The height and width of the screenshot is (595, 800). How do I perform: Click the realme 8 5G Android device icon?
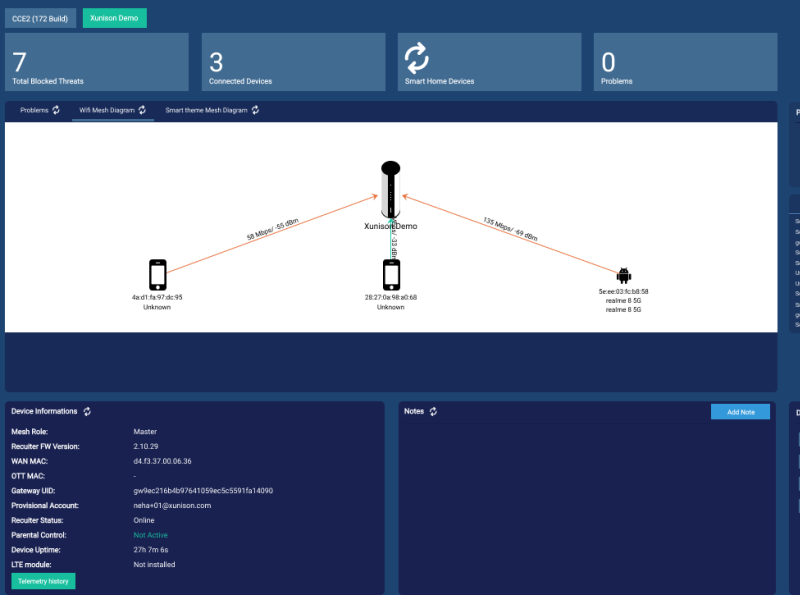(622, 273)
